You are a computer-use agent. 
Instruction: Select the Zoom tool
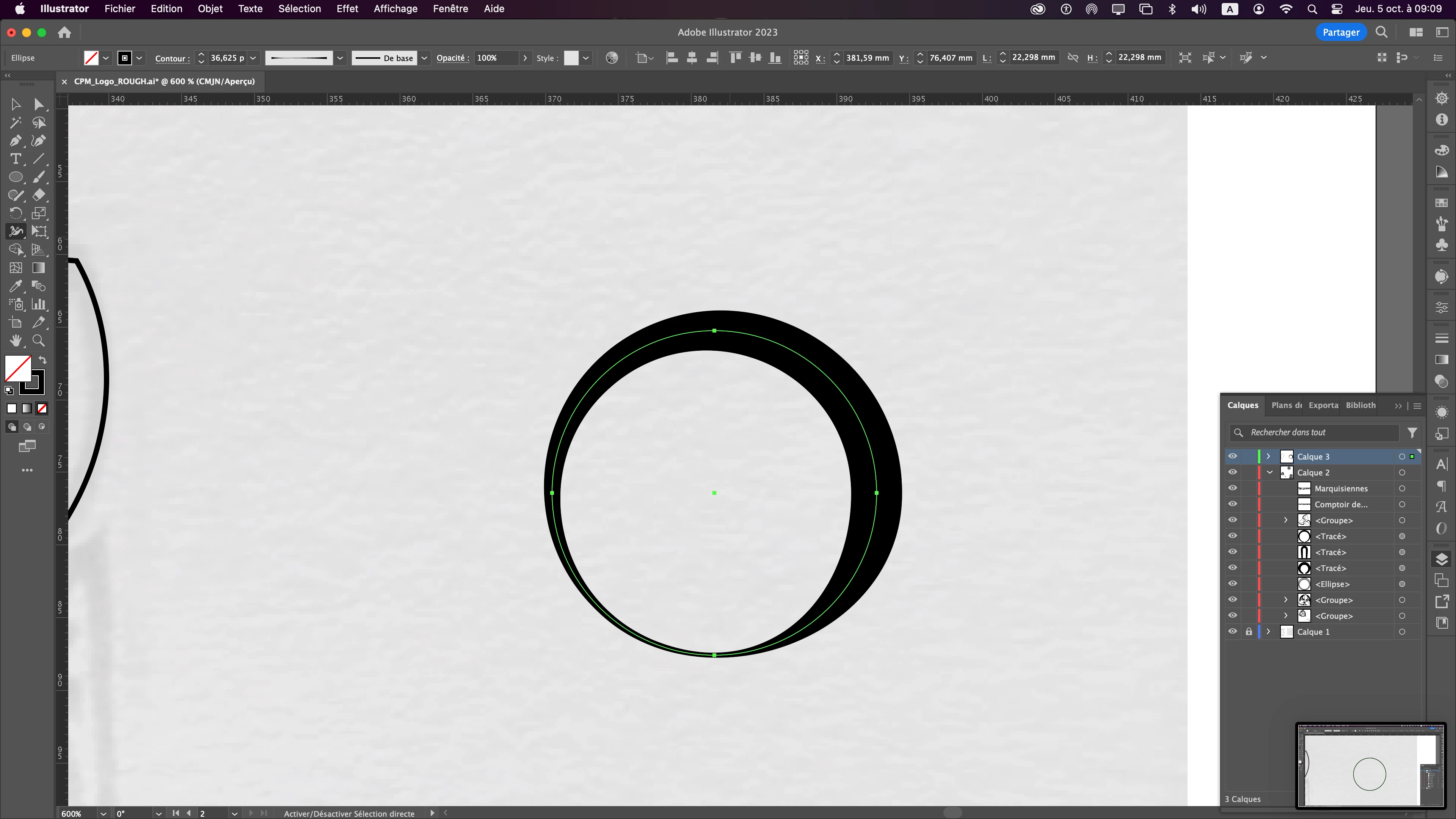coord(38,340)
